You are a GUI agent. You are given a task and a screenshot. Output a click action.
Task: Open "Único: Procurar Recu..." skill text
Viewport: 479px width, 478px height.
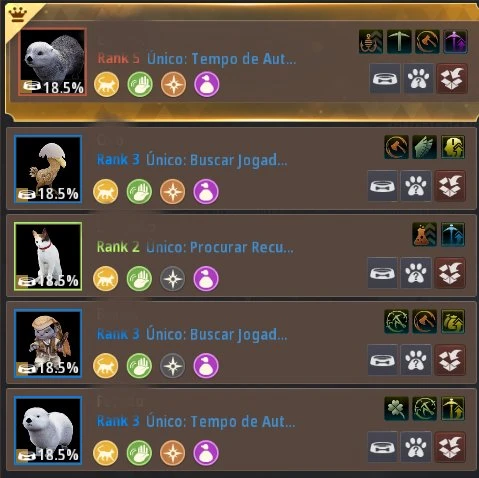pyautogui.click(x=220, y=247)
